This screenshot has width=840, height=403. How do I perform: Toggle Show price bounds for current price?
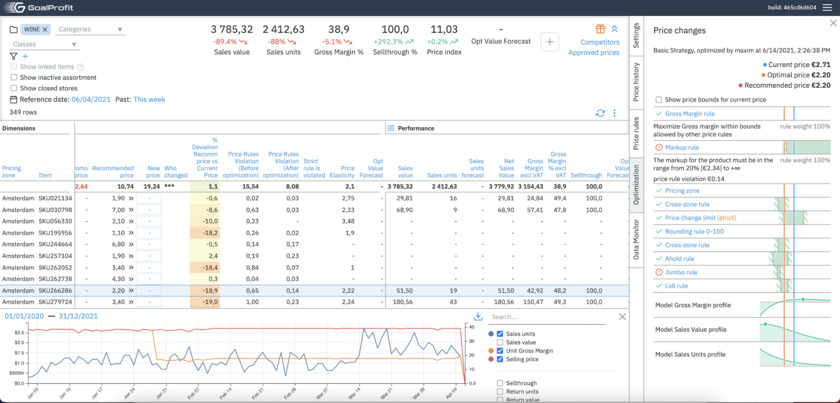click(x=658, y=100)
